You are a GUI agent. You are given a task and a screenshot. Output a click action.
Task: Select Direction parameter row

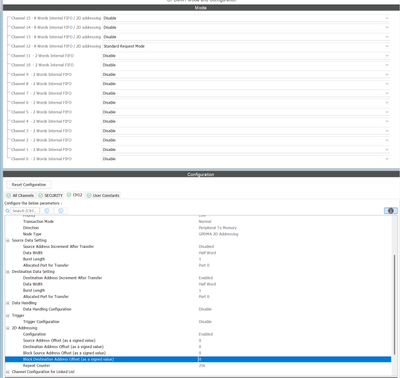click(x=198, y=228)
